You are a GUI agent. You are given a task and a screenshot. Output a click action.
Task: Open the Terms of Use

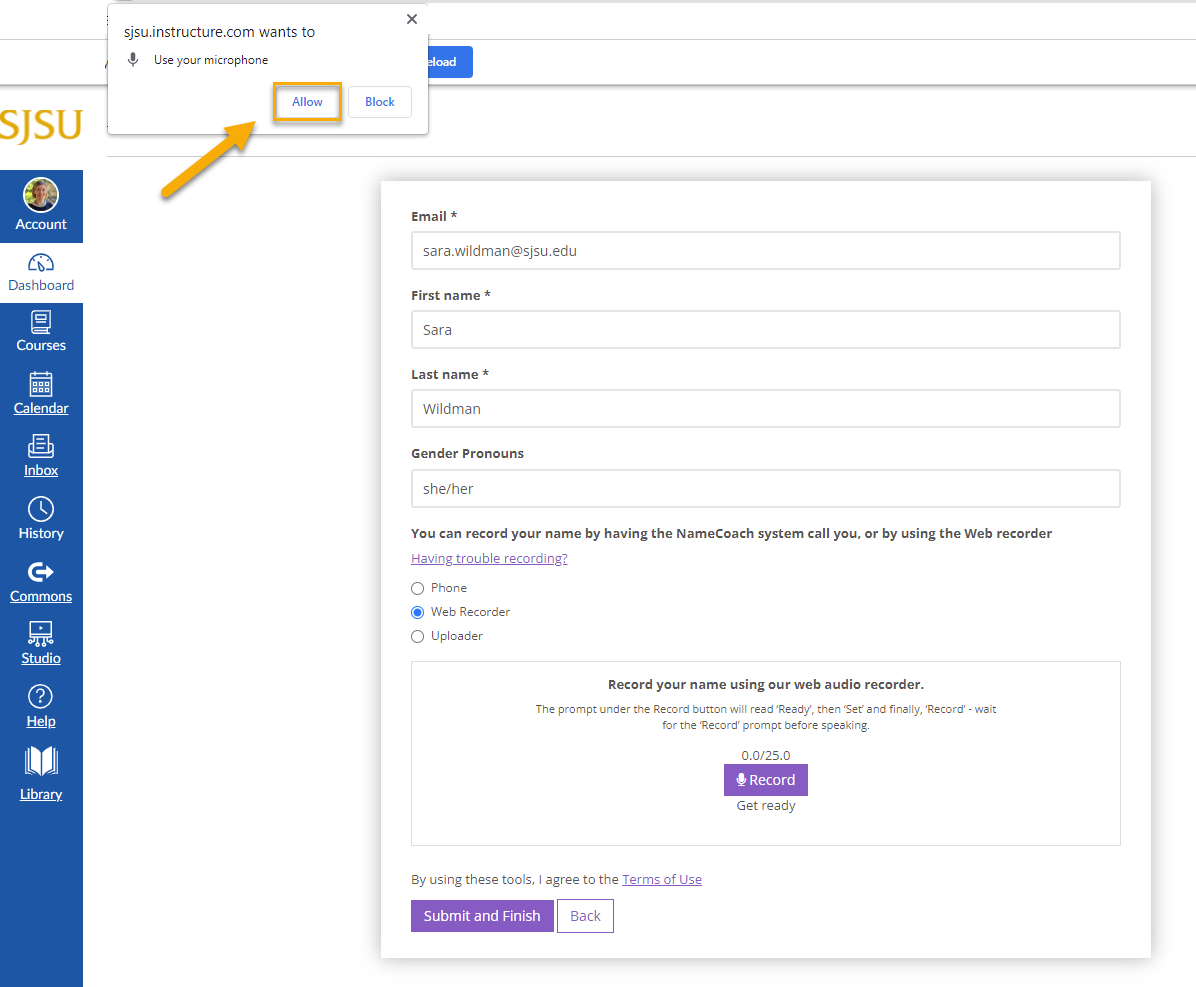662,879
